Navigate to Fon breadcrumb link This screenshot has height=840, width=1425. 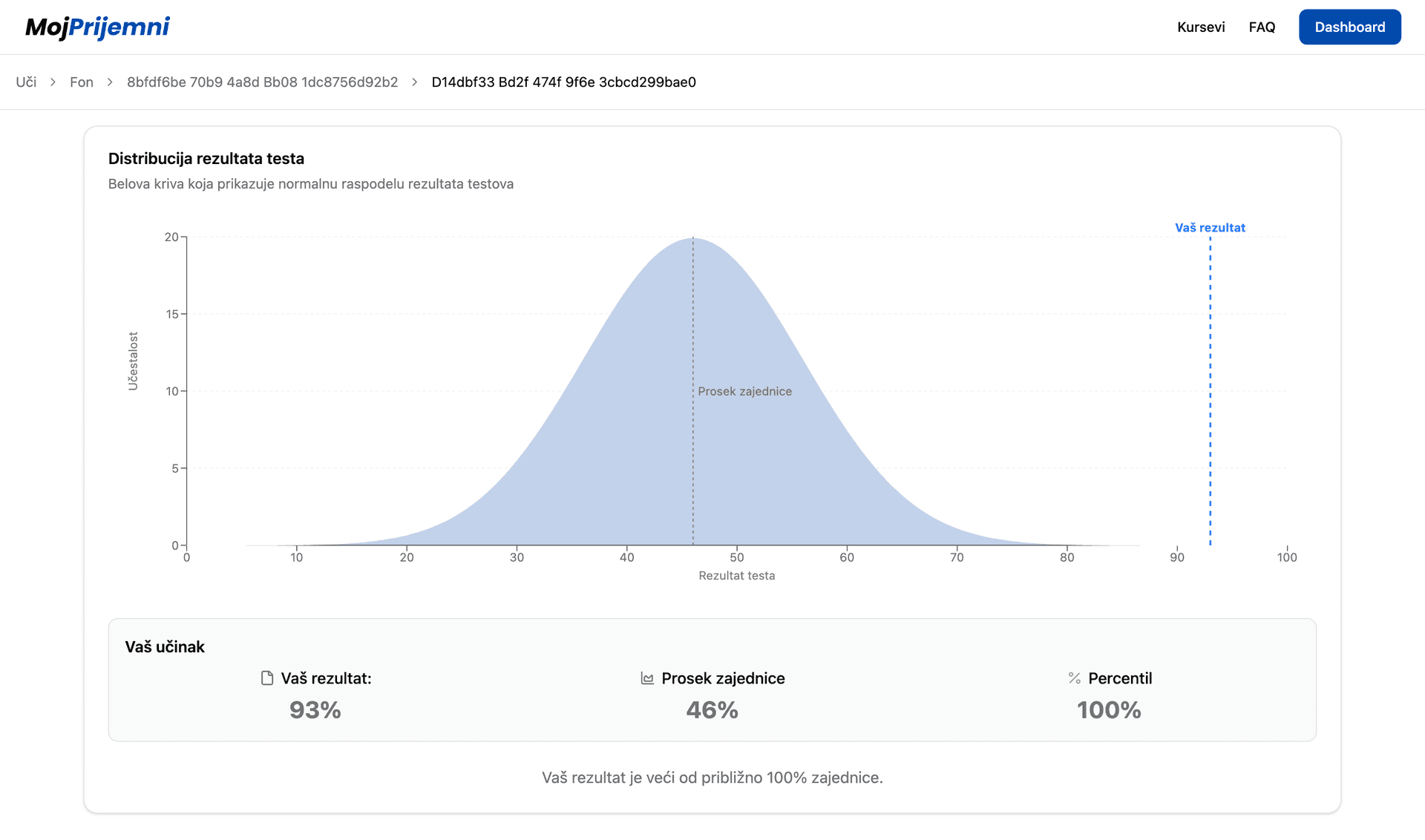pos(82,82)
